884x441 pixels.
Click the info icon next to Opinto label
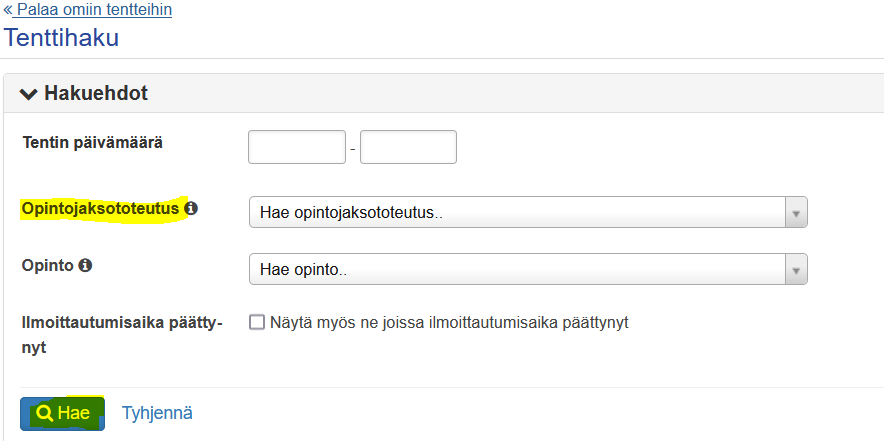(86, 266)
